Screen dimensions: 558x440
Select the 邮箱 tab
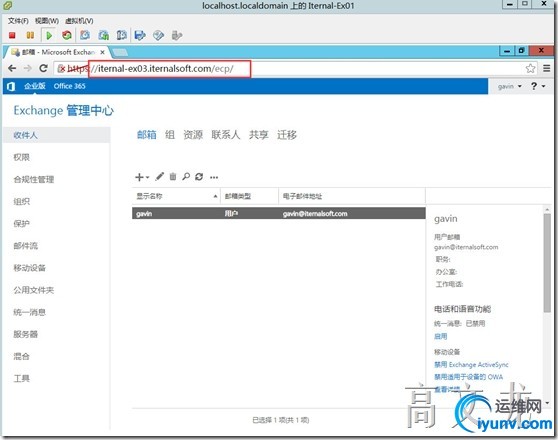coord(147,135)
